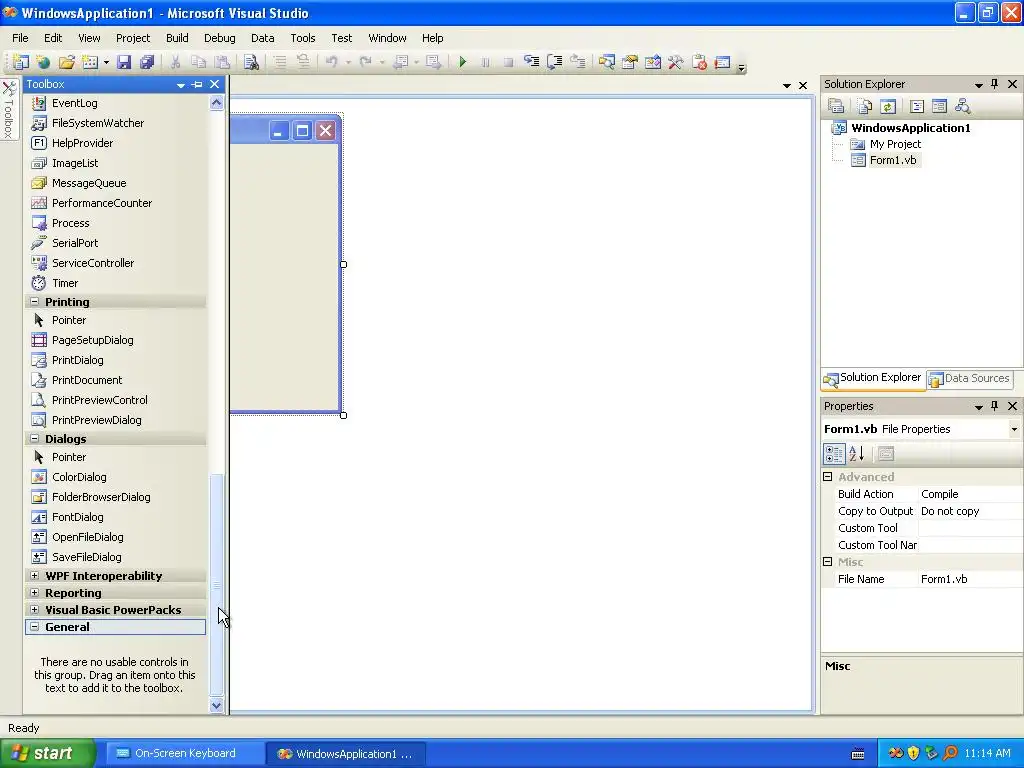Screen dimensions: 1024x768
Task: Start debugging with the green play icon
Action: click(x=462, y=62)
